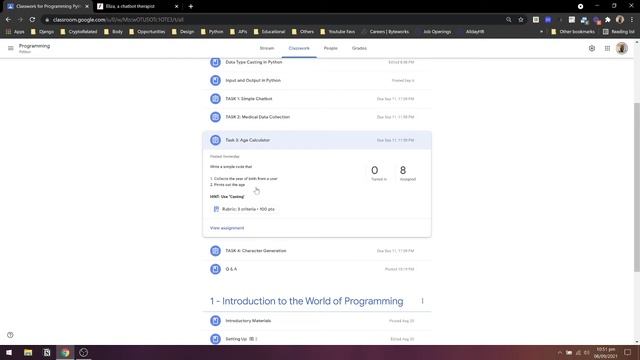This screenshot has width=640, height=360.
Task: Open the Google account avatar in Classroom header
Action: pos(622,48)
